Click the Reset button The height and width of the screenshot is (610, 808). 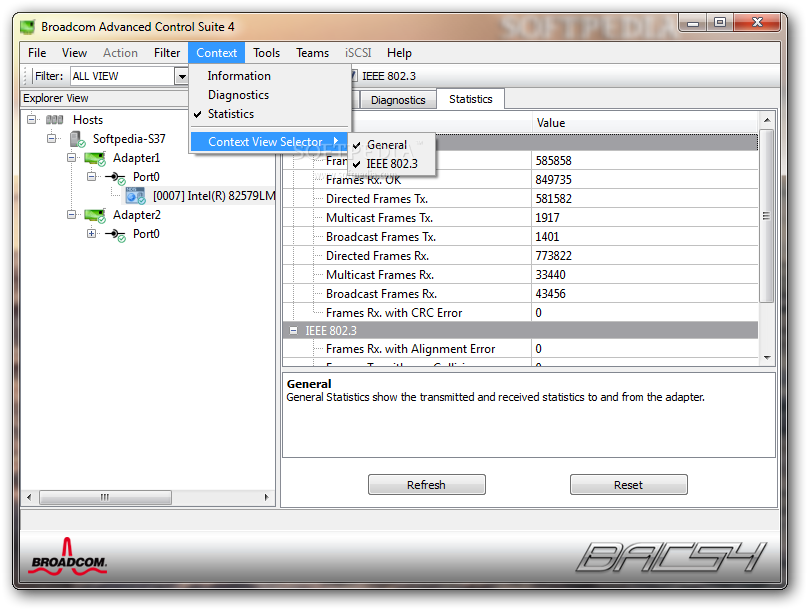tap(629, 485)
